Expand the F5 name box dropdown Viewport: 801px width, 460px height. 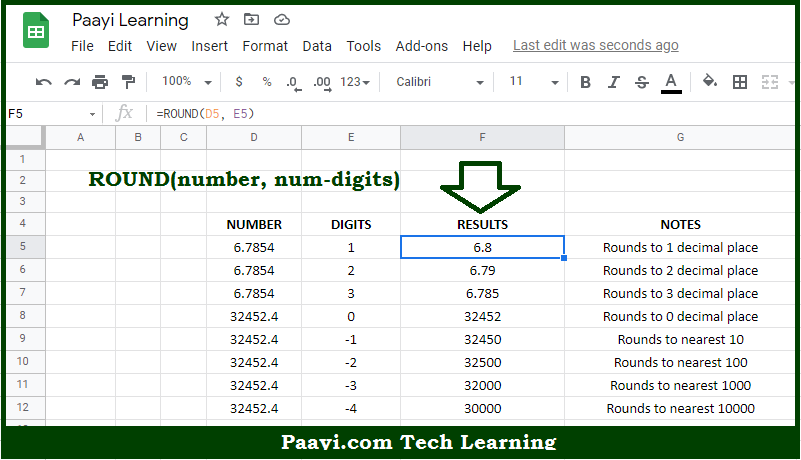(x=92, y=114)
